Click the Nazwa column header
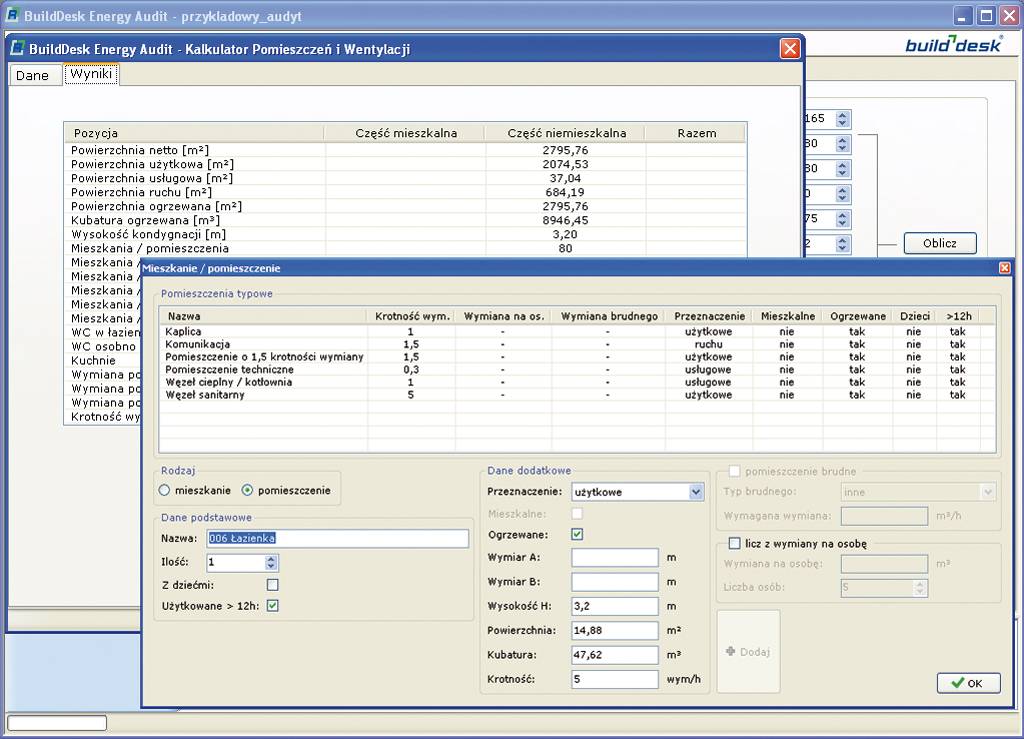This screenshot has height=739, width=1024. tap(263, 316)
